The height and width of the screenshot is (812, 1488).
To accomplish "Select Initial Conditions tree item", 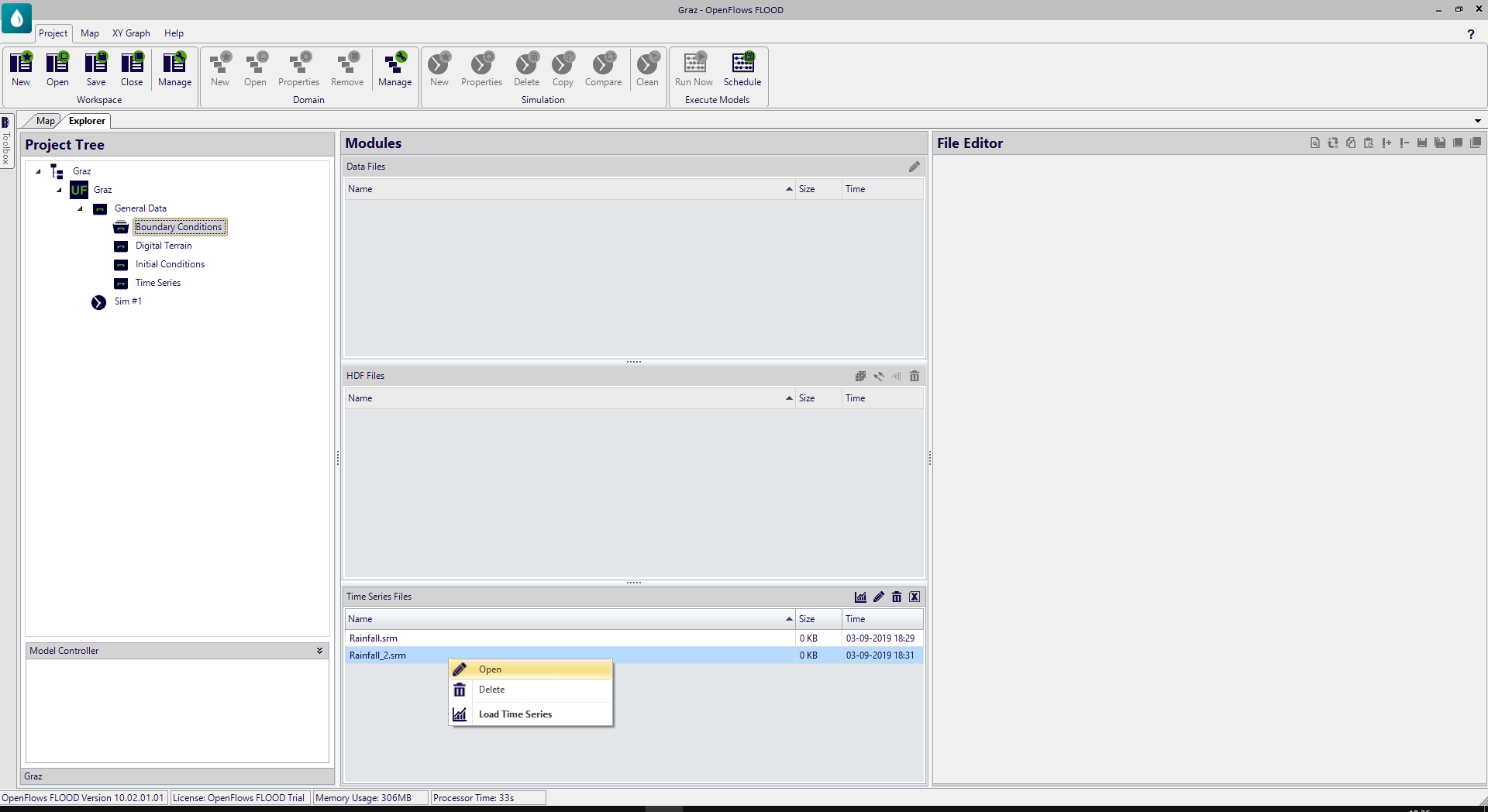I will pyautogui.click(x=170, y=264).
